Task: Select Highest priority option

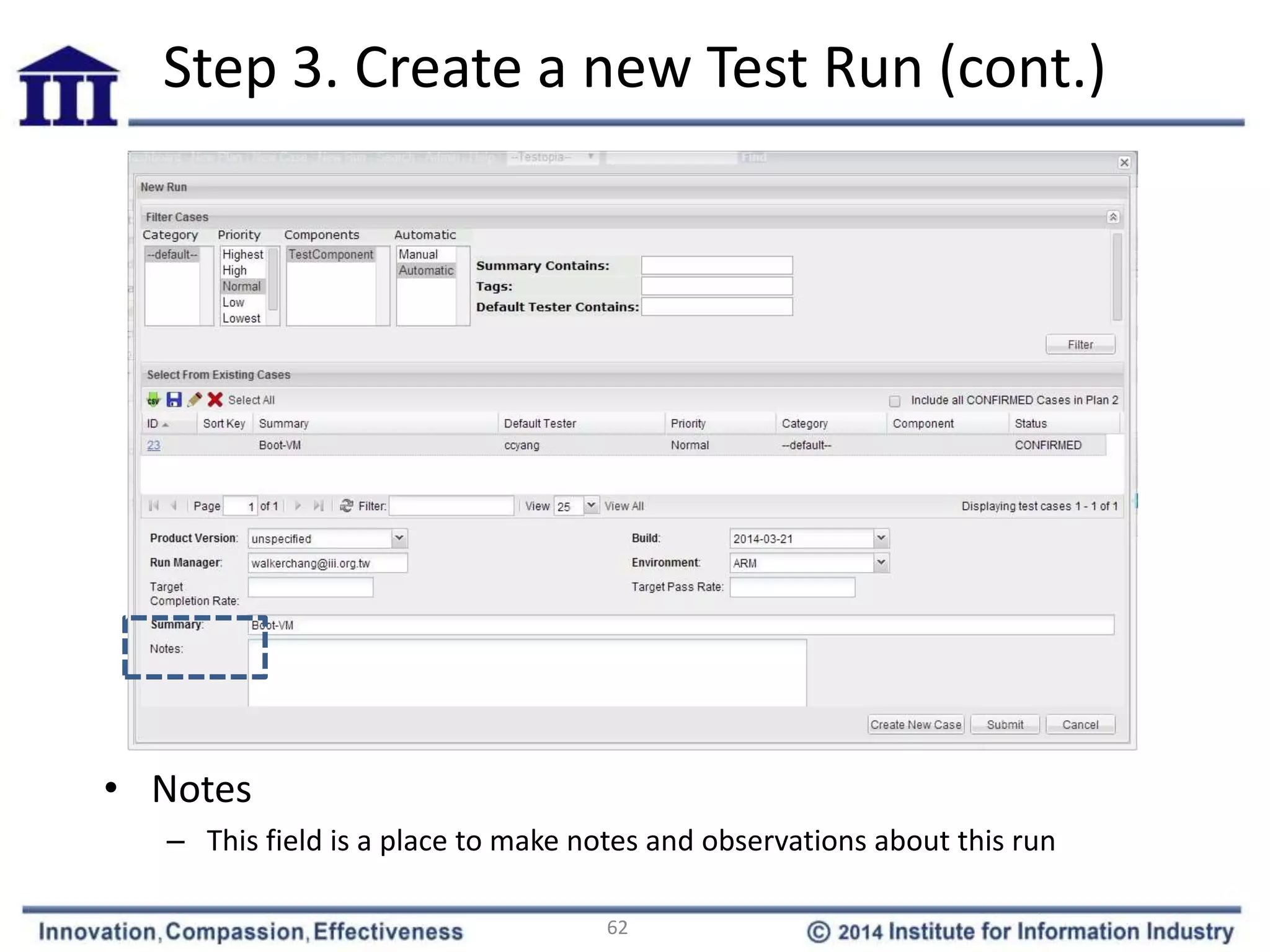Action: (243, 255)
